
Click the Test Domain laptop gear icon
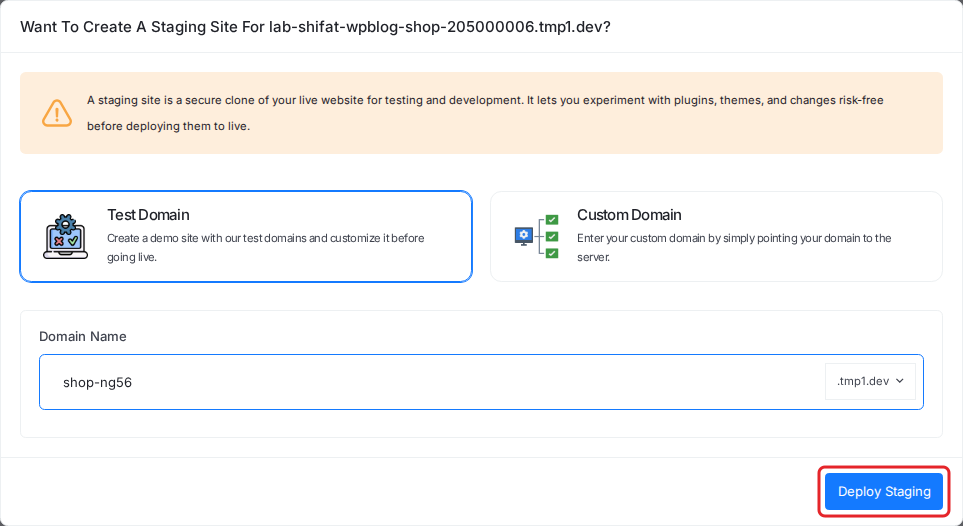[66, 237]
